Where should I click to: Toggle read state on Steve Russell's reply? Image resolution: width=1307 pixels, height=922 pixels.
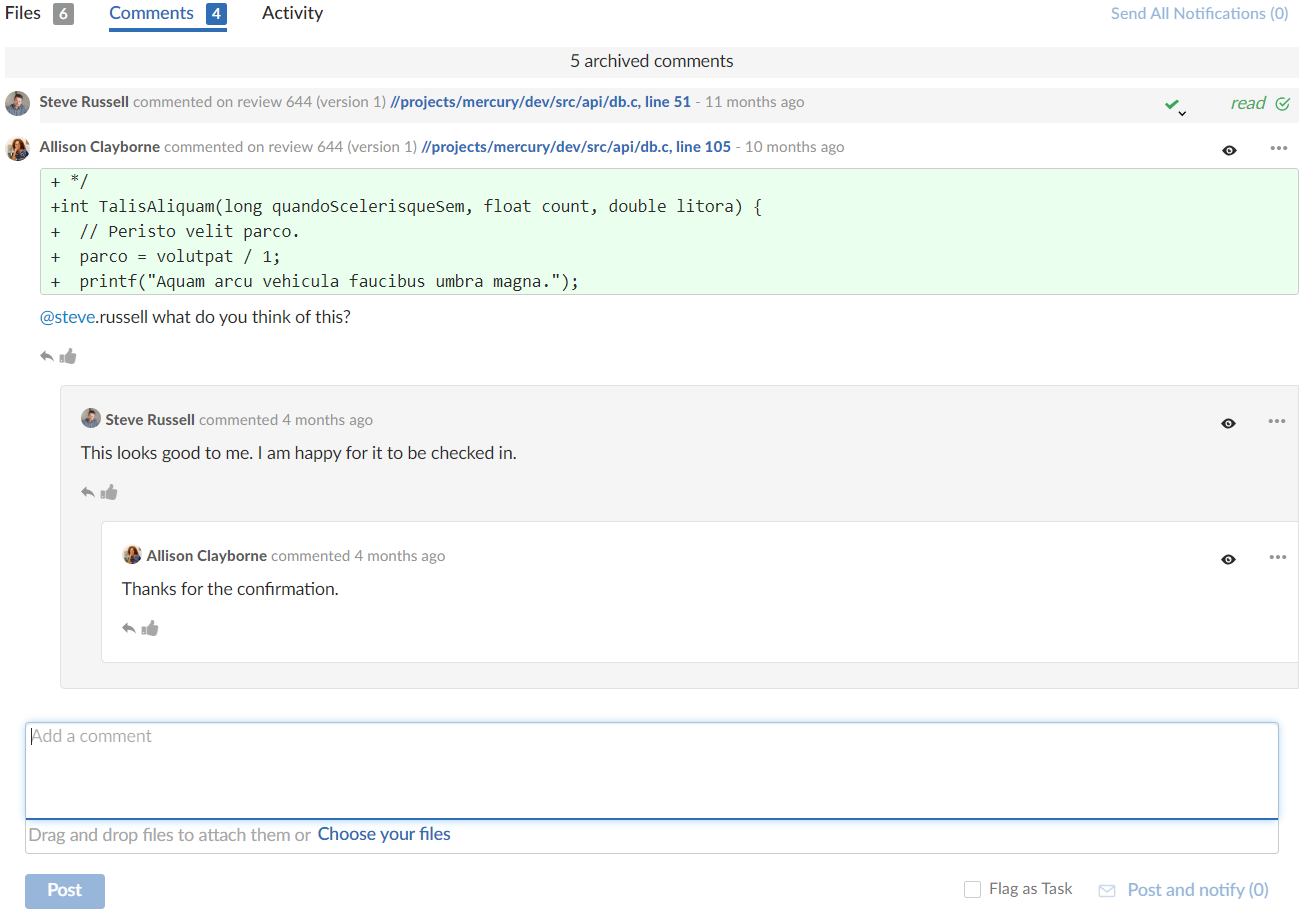point(1228,422)
